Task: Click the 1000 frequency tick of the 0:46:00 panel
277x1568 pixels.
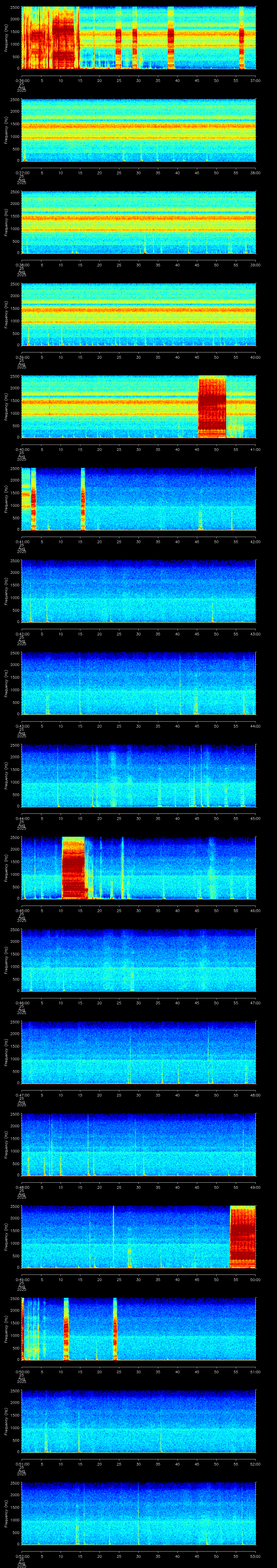Action: [x=14, y=967]
